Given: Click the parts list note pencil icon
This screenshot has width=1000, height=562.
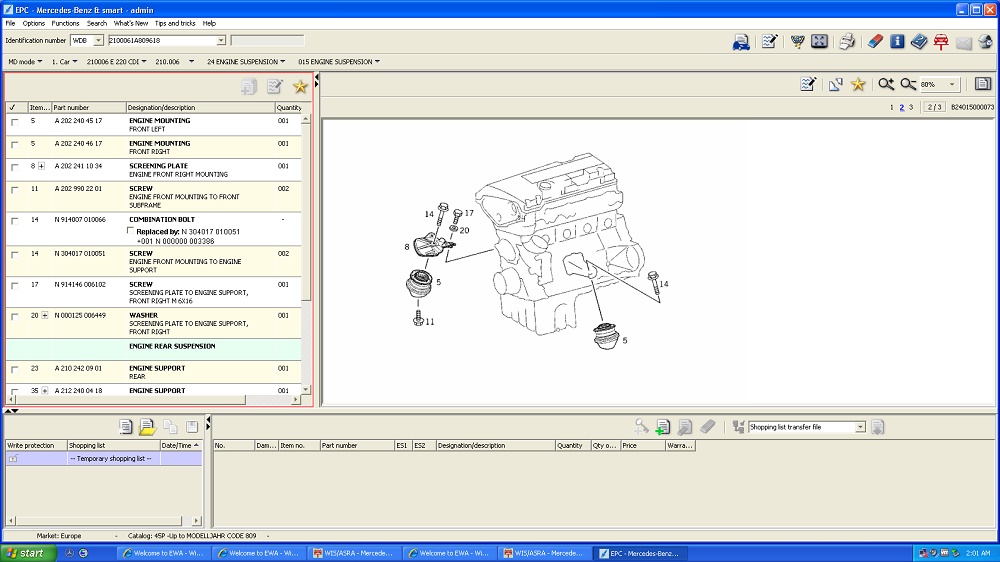Looking at the screenshot, I should [275, 86].
